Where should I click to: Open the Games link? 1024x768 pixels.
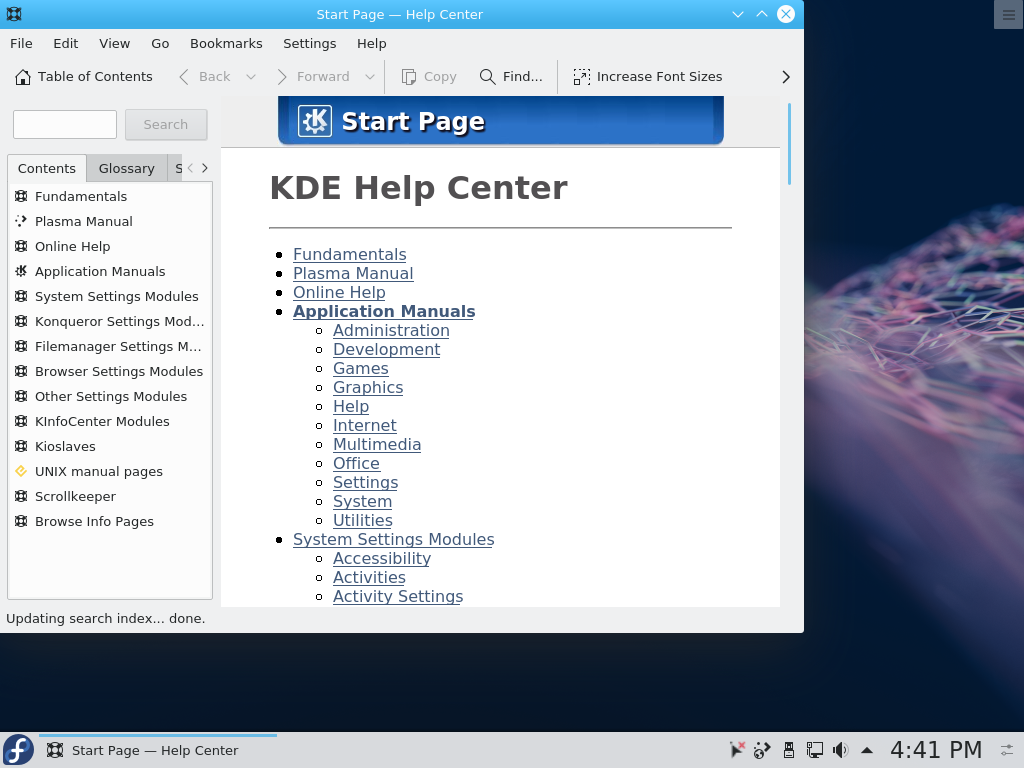[x=360, y=368]
